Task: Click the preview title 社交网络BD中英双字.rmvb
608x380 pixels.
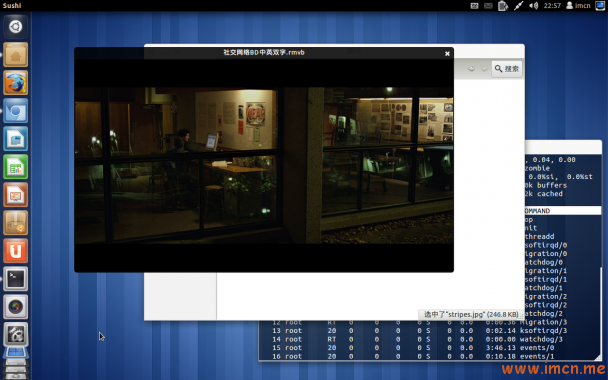Action: (x=264, y=52)
